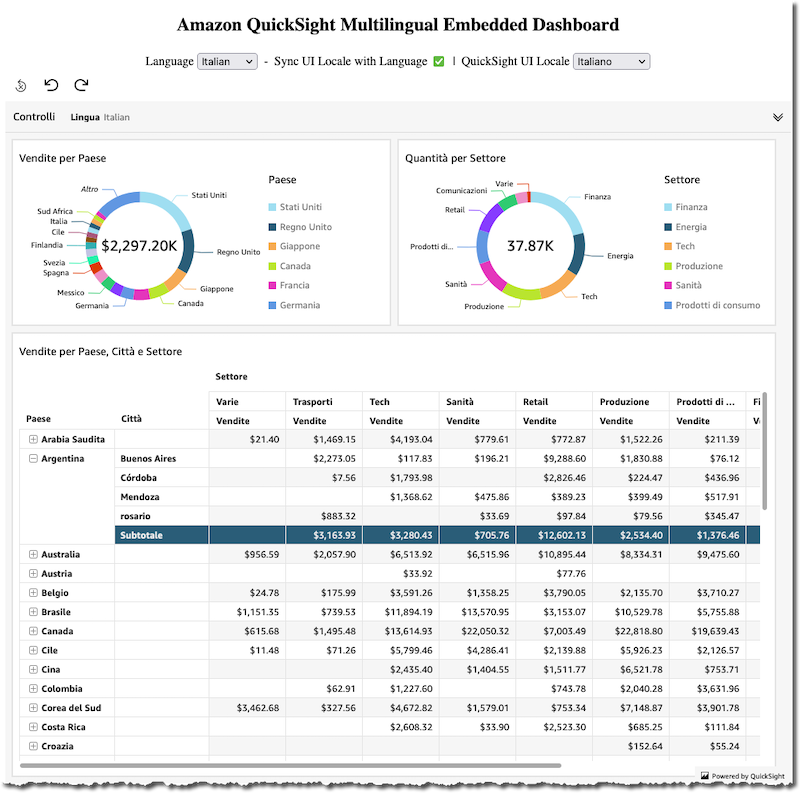Screen dimensions: 800x794
Task: Click the Giappone legend color swatch
Action: pyautogui.click(x=272, y=246)
